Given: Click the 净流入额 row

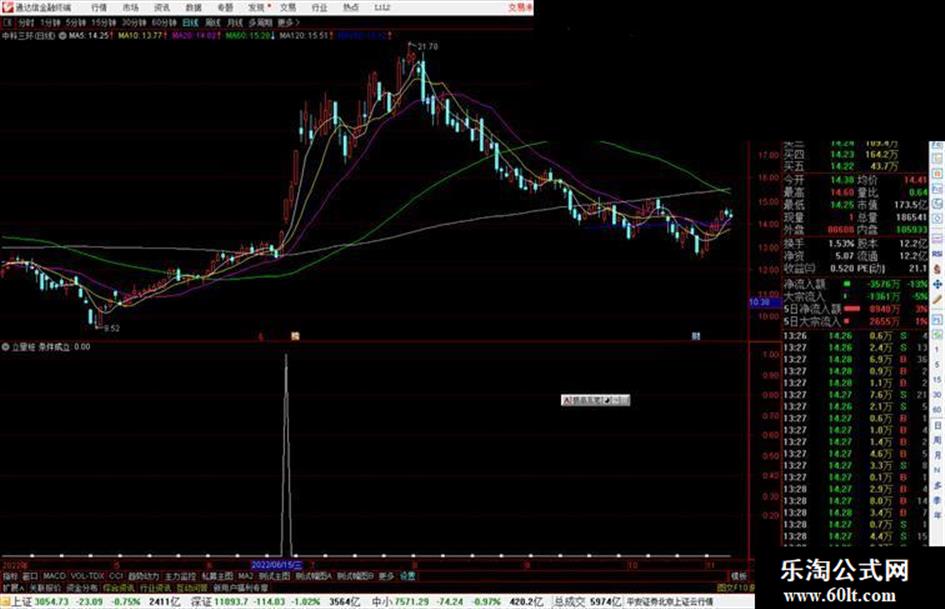Looking at the screenshot, I should (855, 284).
